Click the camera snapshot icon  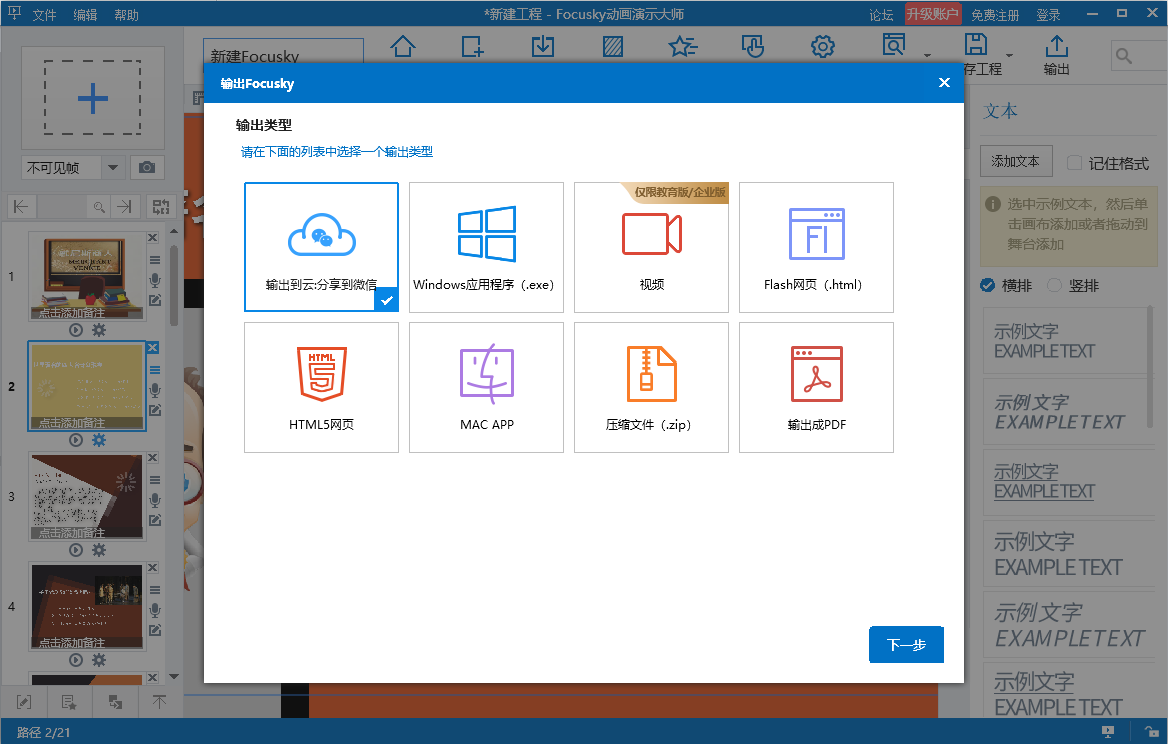(147, 168)
